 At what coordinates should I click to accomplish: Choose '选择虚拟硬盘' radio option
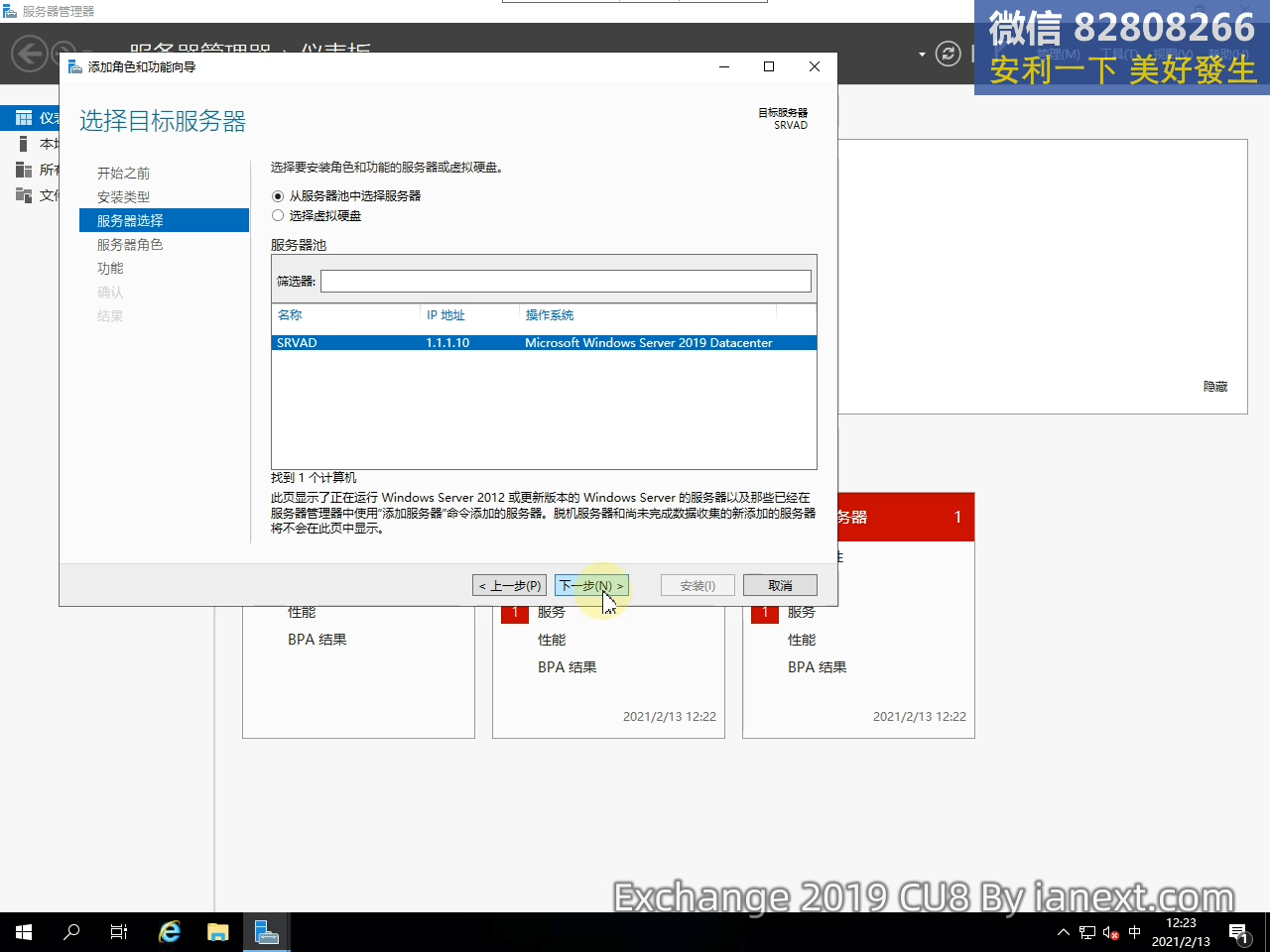[278, 215]
